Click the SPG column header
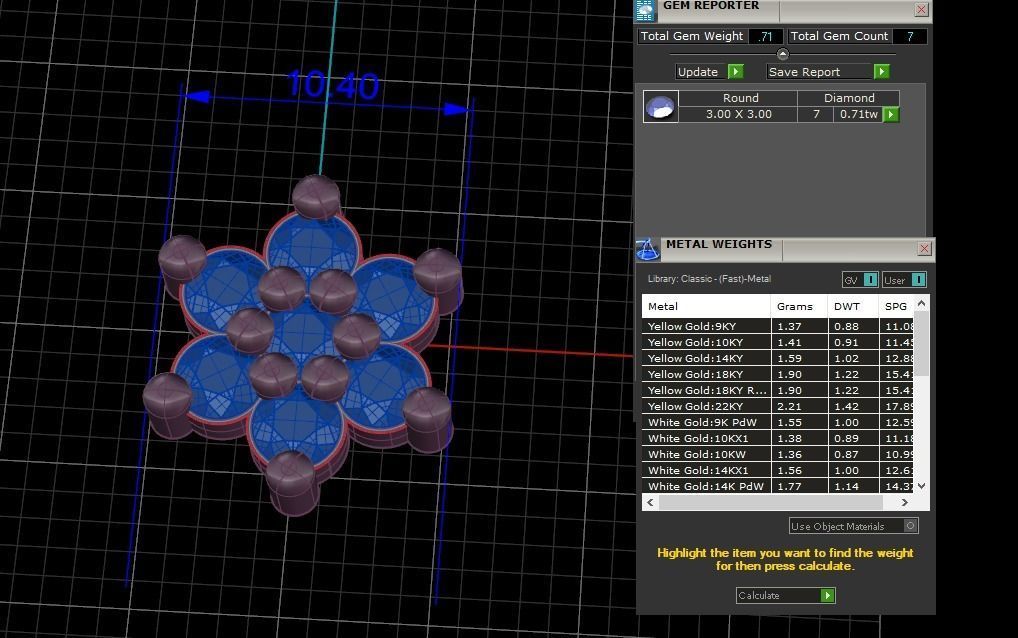 point(896,306)
